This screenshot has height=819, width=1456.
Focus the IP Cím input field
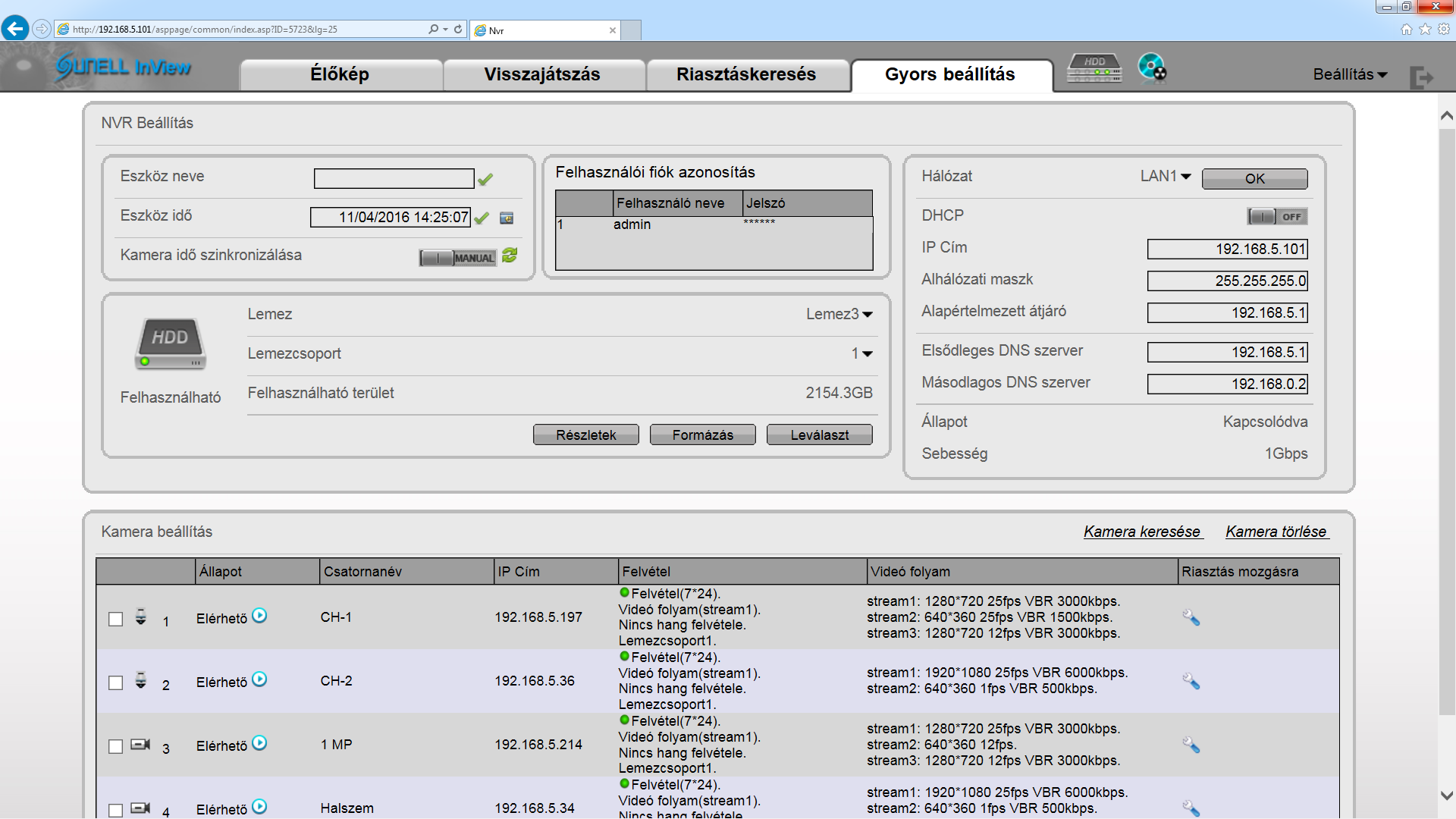[1228, 249]
